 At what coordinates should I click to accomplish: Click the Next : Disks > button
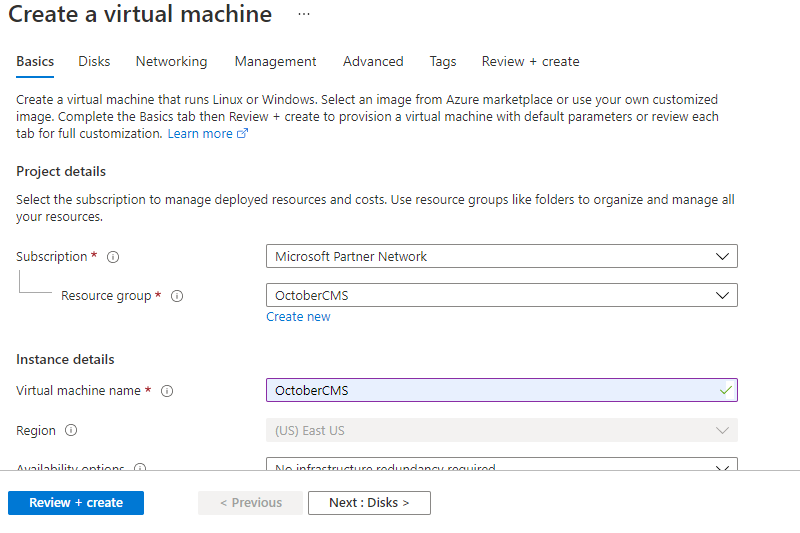tap(369, 503)
